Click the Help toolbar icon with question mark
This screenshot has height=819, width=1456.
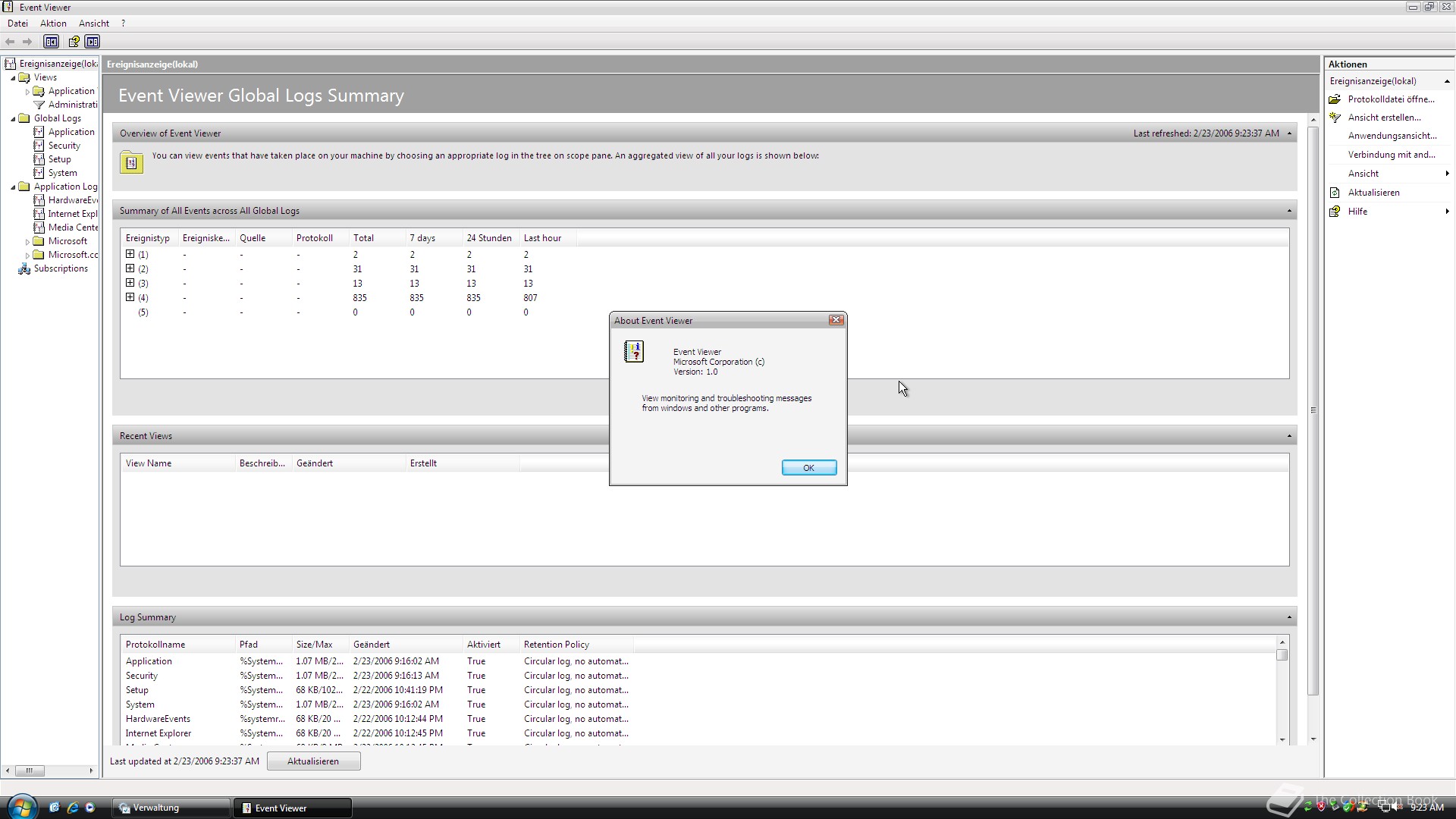click(74, 42)
